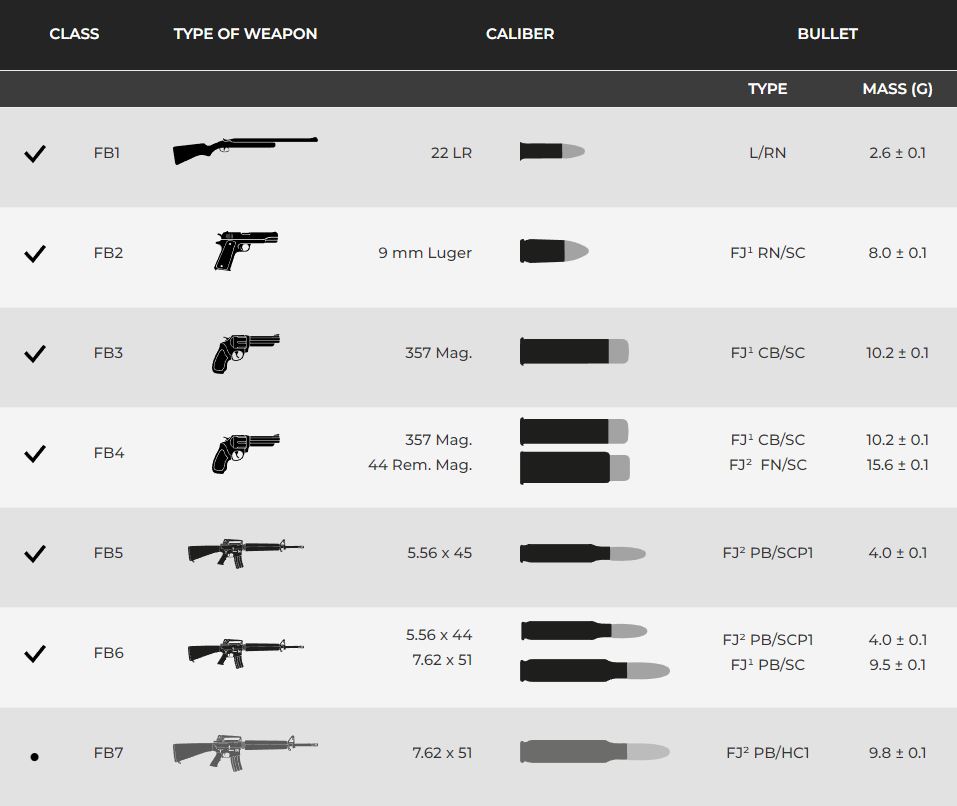This screenshot has height=806, width=957.
Task: Click the MASS (G) subheader
Action: coord(897,89)
